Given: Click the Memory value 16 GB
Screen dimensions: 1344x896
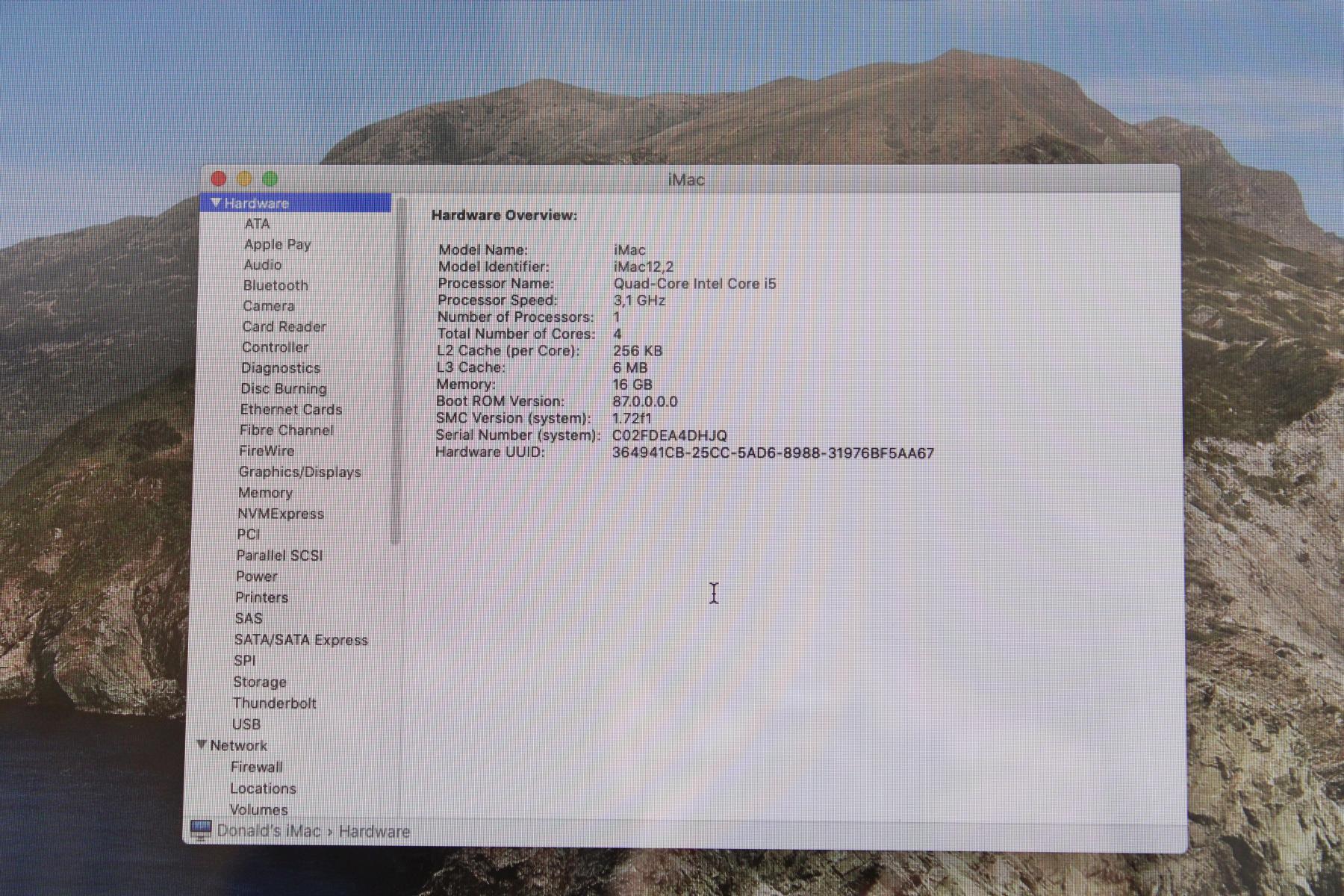Looking at the screenshot, I should coord(632,385).
